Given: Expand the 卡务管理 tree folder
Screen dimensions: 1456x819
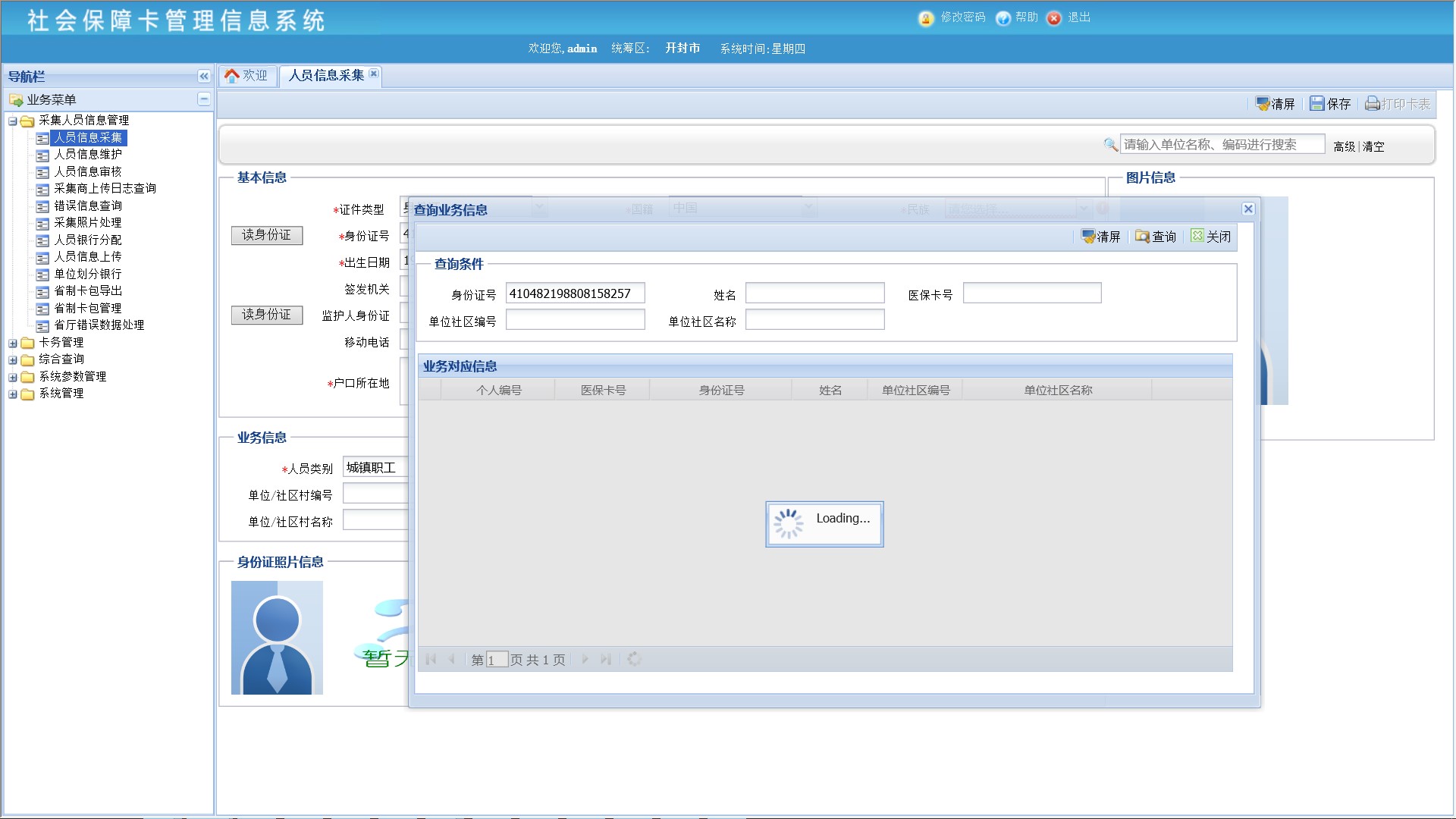Looking at the screenshot, I should [12, 344].
